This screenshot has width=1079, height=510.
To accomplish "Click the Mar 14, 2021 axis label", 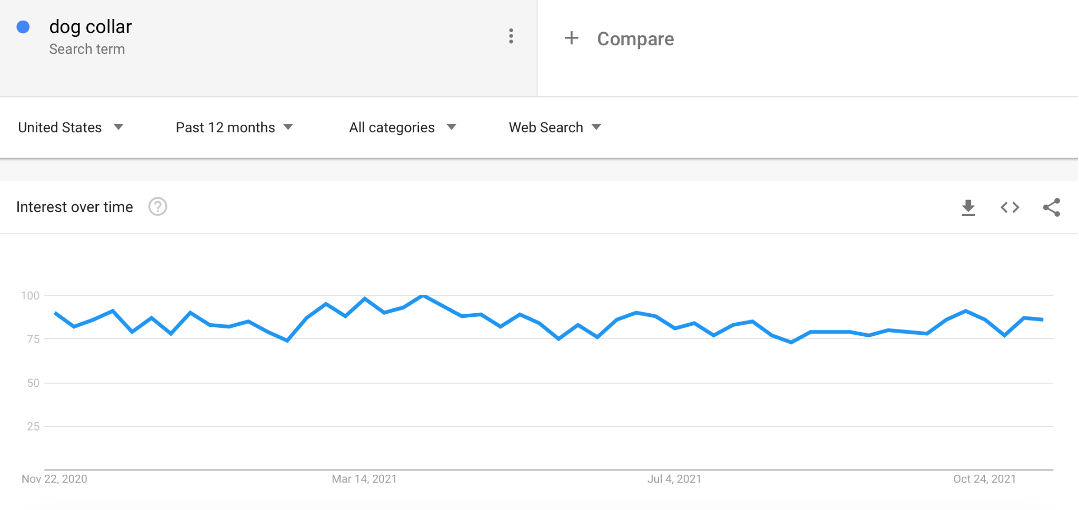I will click(x=364, y=479).
